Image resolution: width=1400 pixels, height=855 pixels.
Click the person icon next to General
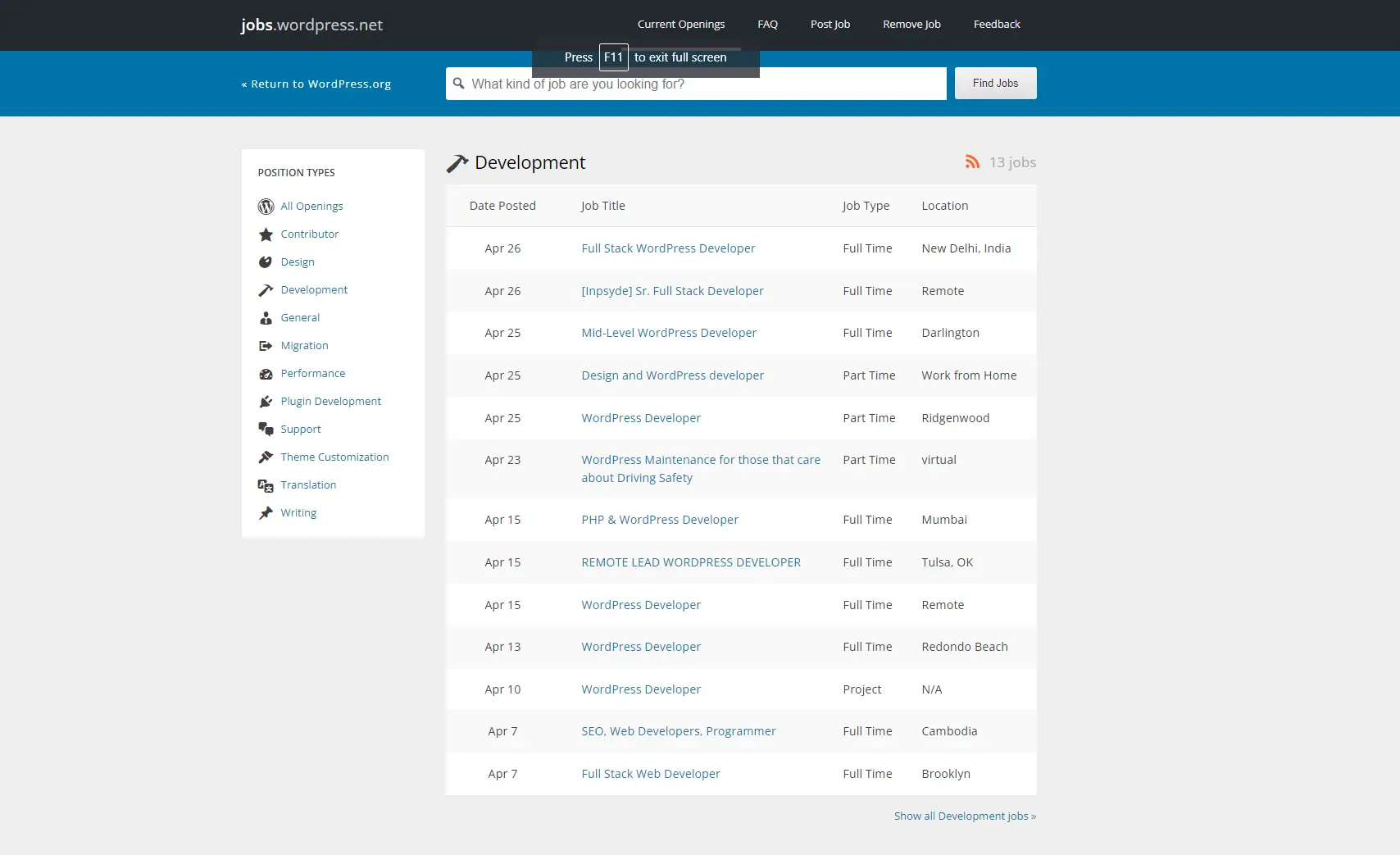click(266, 318)
